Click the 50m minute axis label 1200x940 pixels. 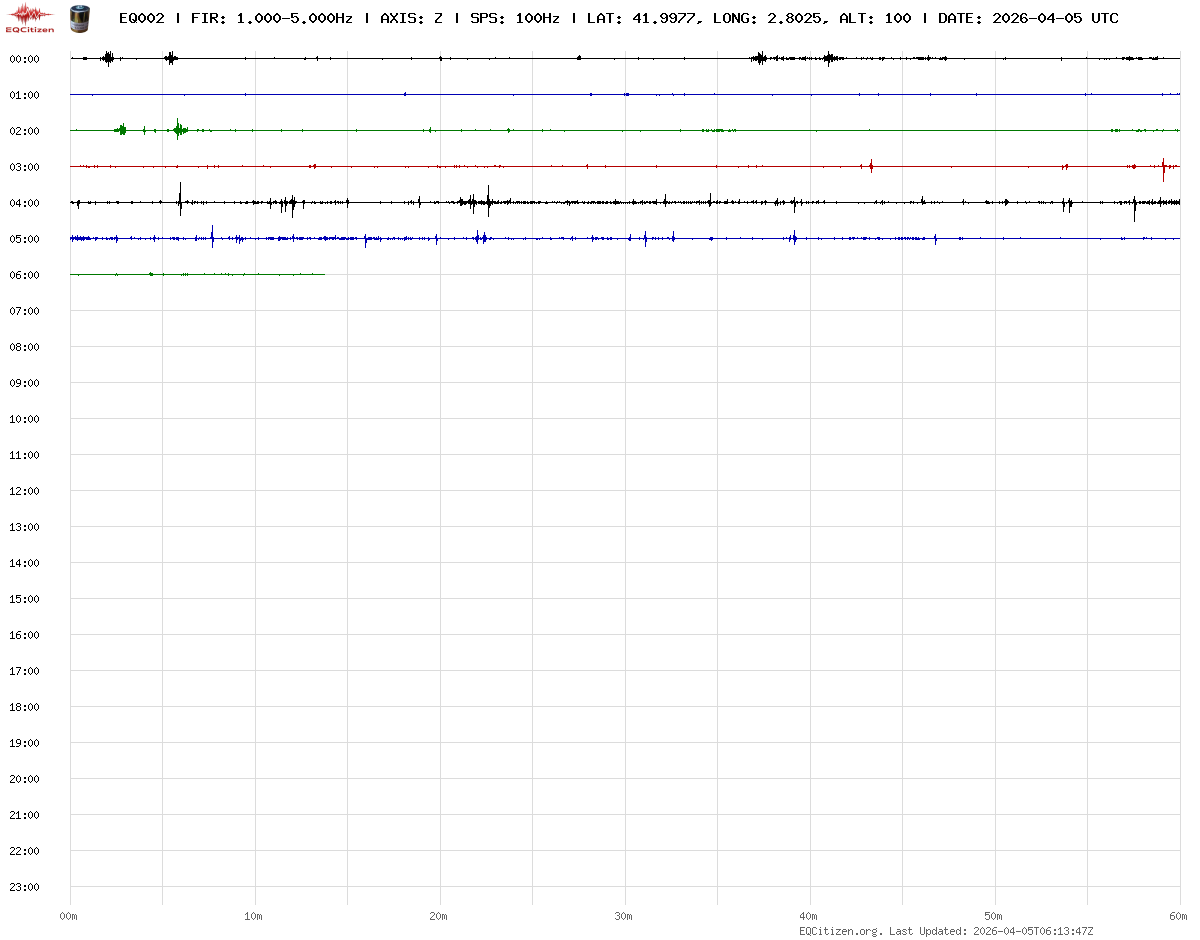994,916
